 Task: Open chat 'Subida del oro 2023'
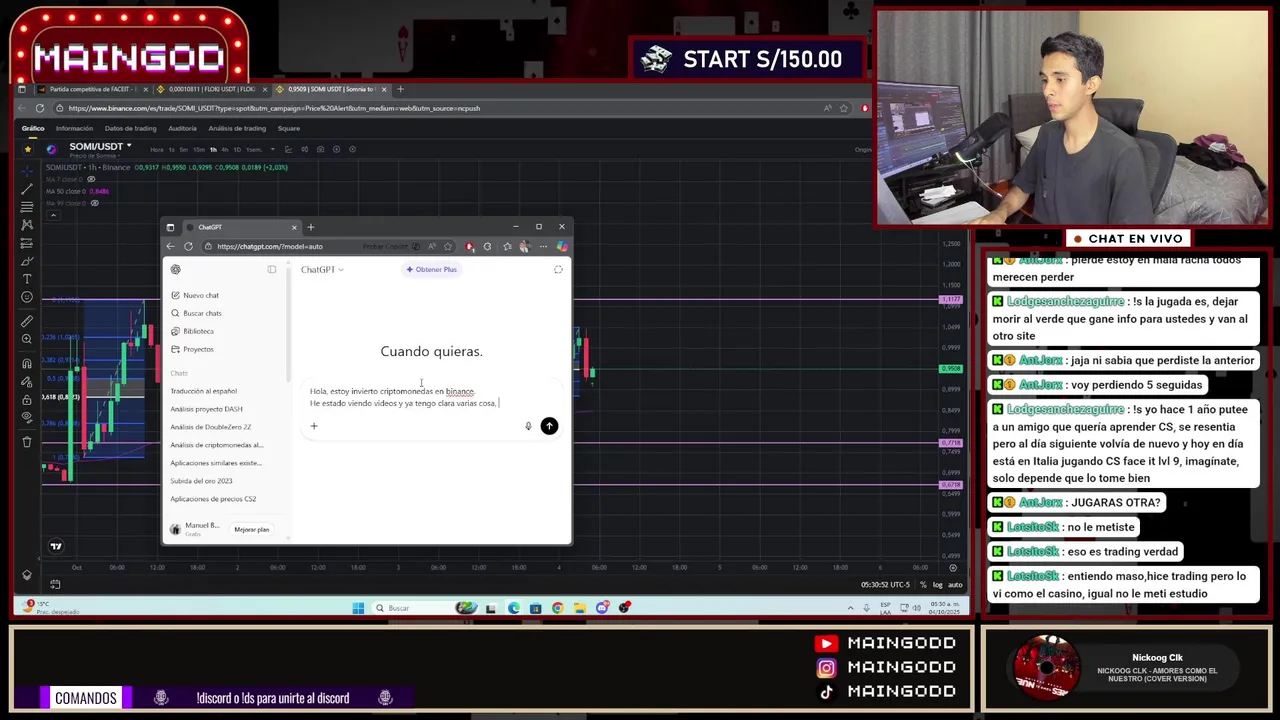201,481
